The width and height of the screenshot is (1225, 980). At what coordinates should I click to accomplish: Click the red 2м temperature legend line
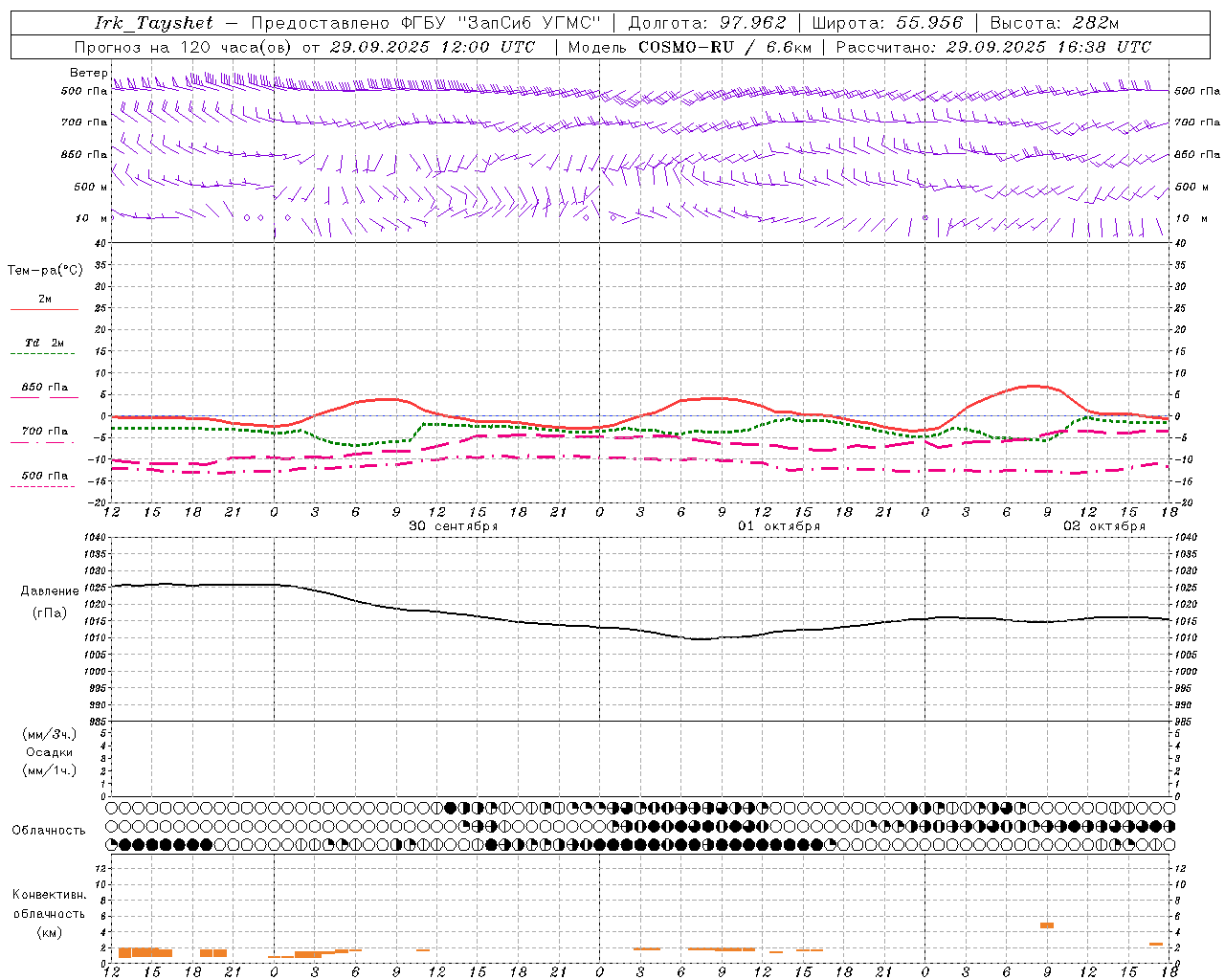point(44,309)
